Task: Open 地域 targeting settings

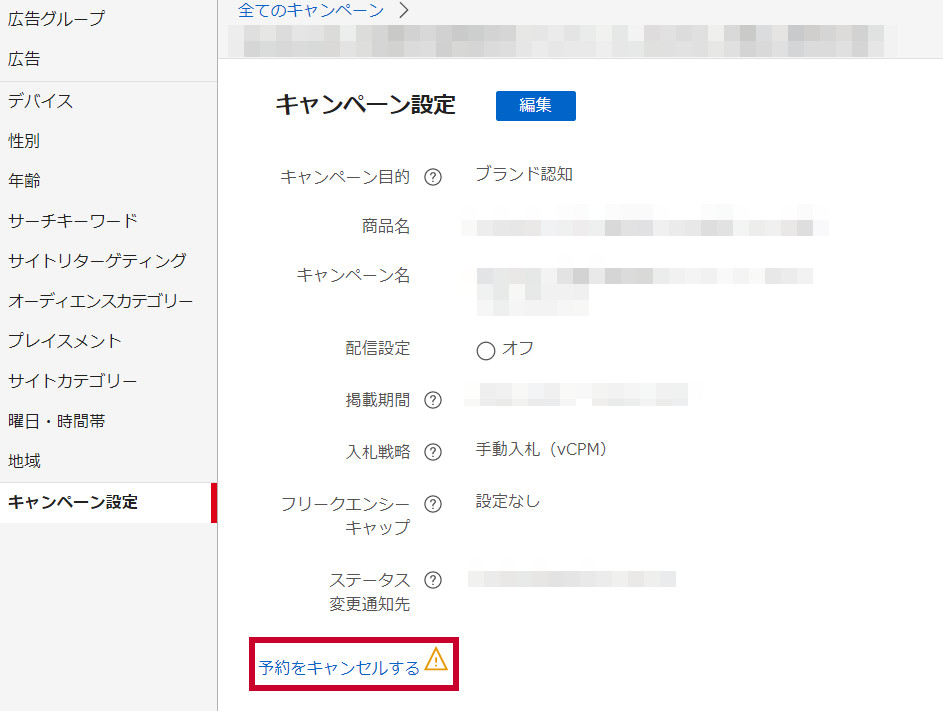Action: click(24, 461)
